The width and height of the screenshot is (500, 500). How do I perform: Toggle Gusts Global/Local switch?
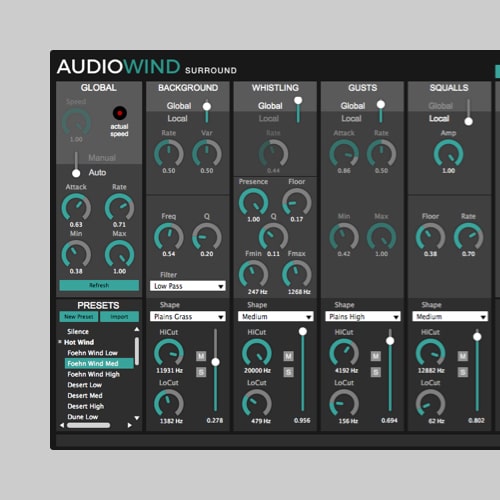point(381,111)
